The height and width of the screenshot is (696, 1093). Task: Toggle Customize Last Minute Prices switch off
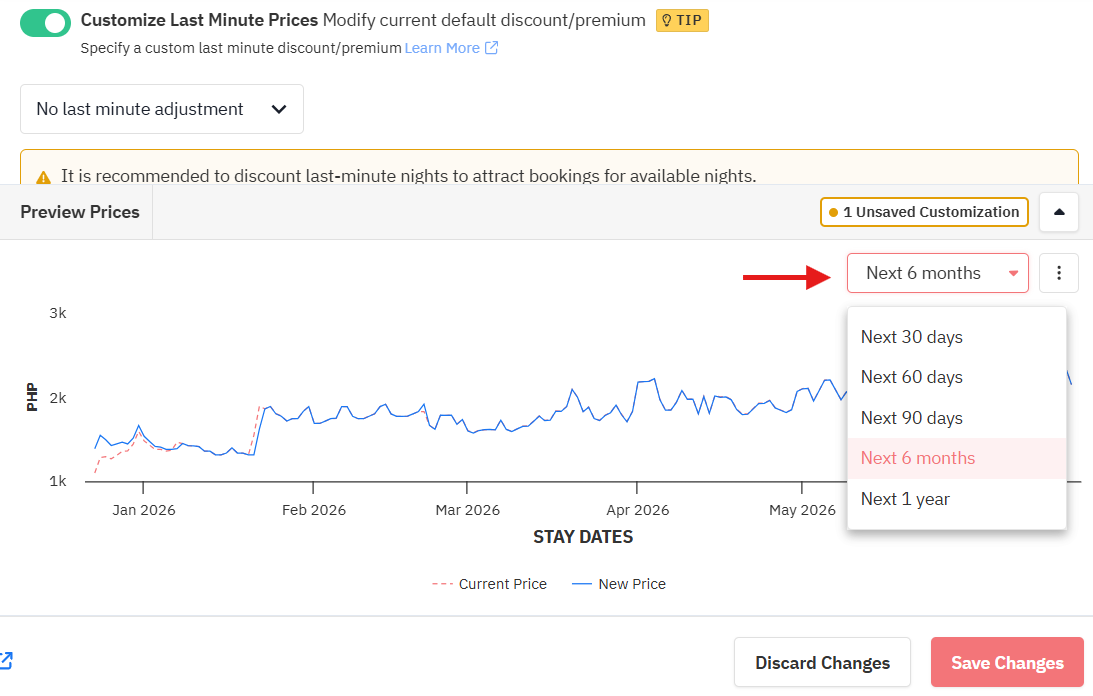45,23
